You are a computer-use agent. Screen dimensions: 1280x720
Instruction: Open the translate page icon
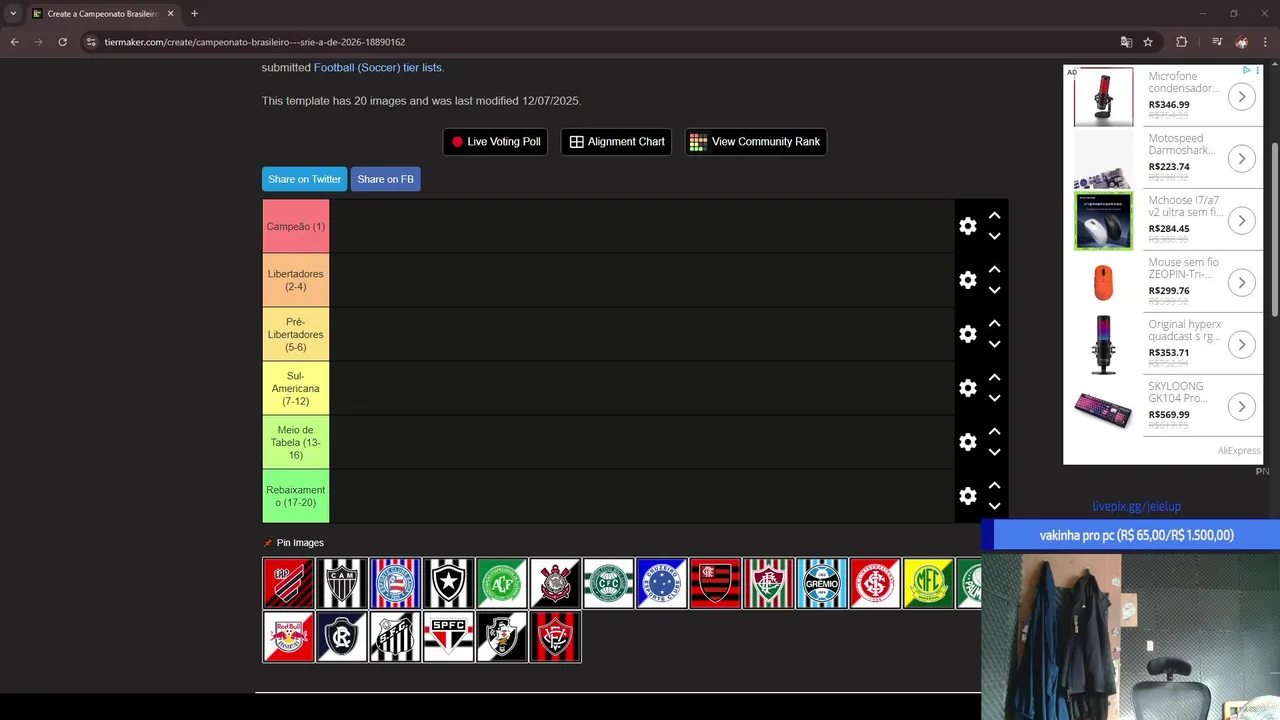(x=1126, y=42)
